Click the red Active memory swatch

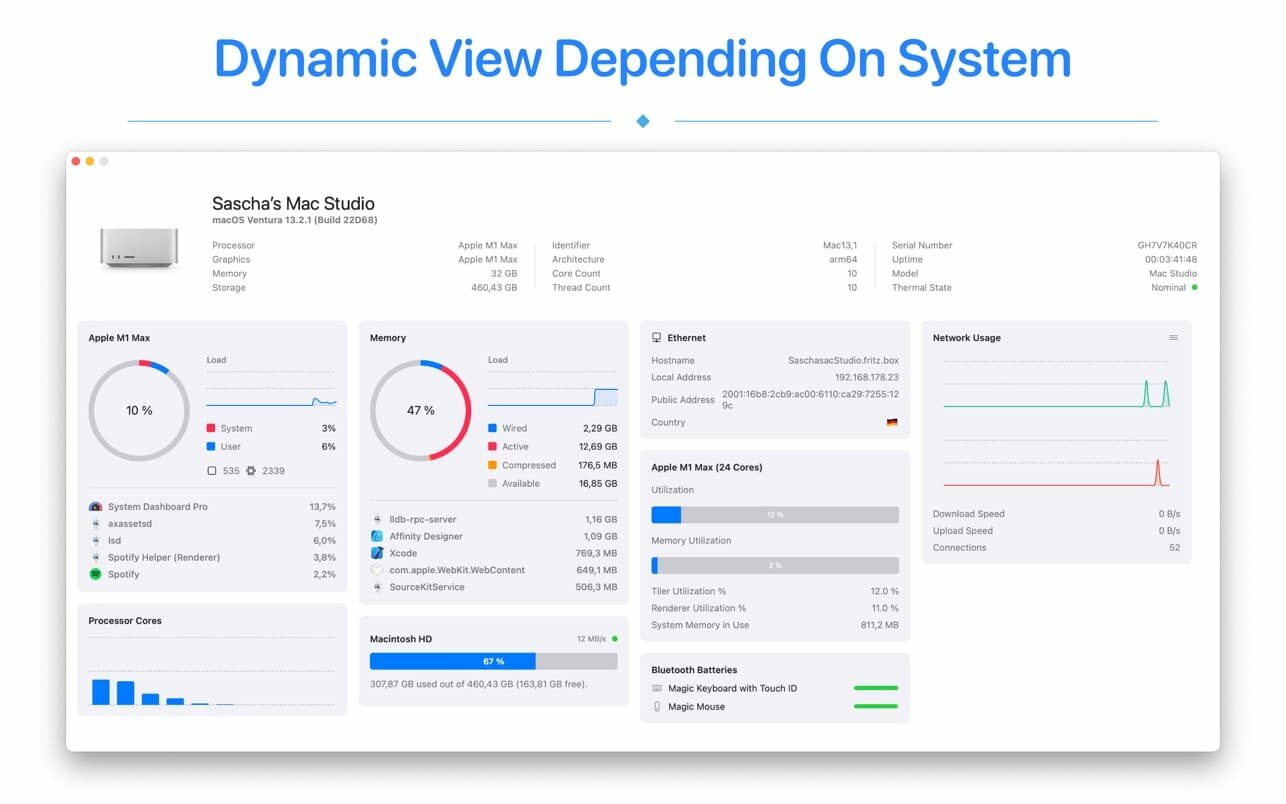[492, 447]
